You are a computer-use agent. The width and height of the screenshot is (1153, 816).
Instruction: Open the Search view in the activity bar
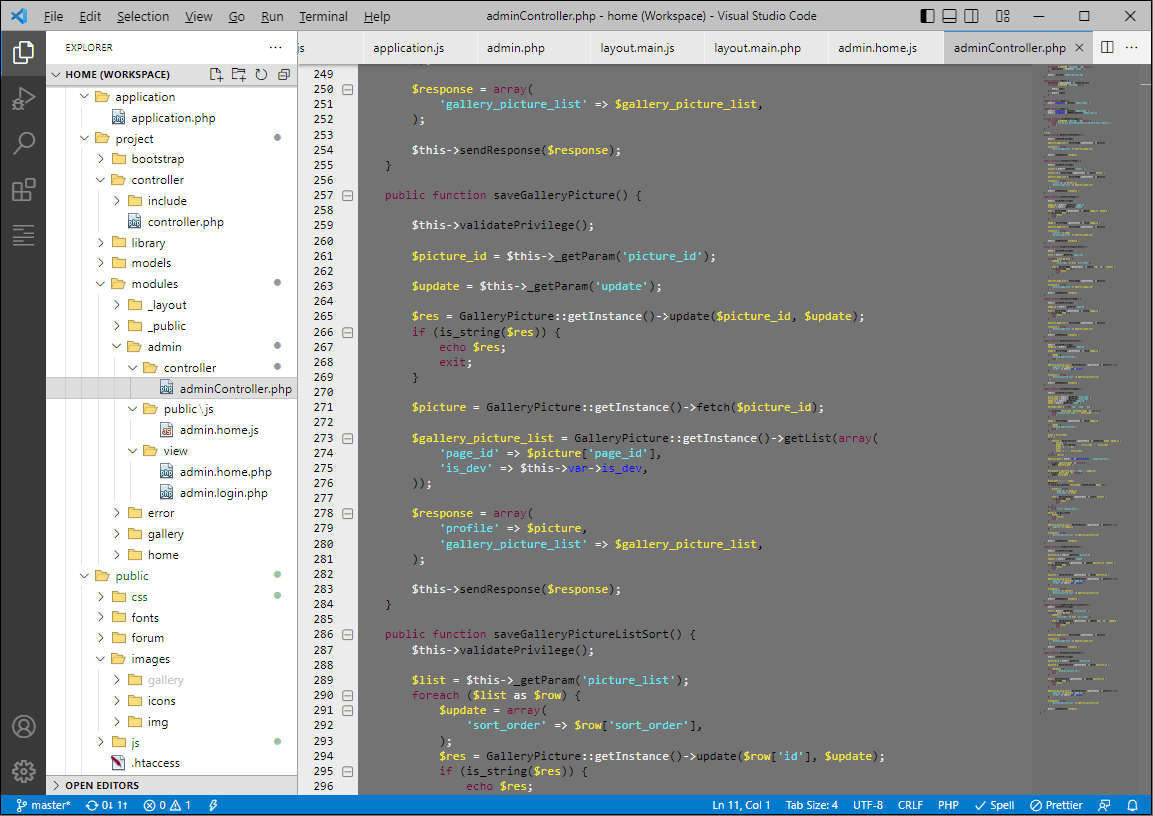[23, 143]
